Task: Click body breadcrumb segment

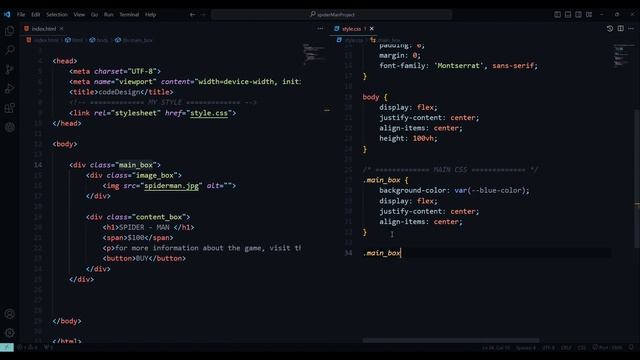Action: (x=99, y=40)
